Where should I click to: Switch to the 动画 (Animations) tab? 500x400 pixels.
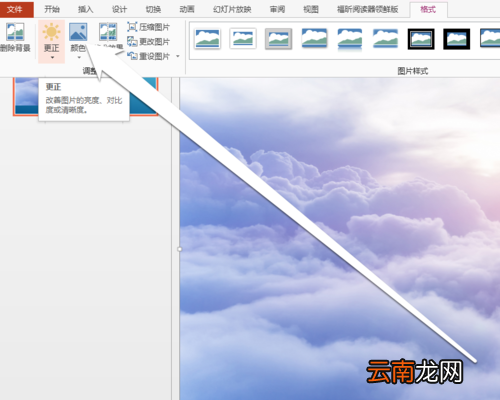[x=187, y=9]
